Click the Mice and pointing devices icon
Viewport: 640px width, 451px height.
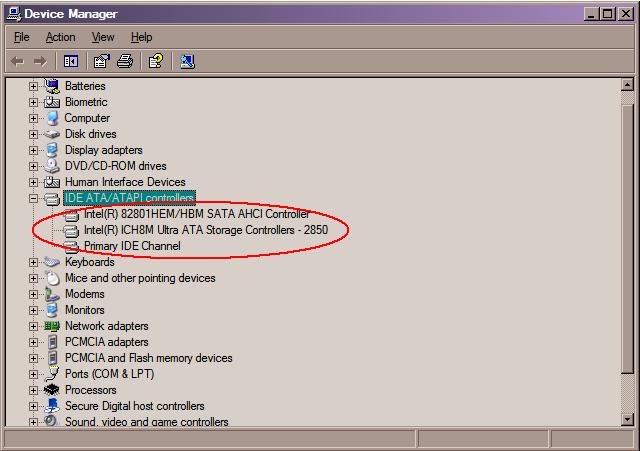coord(52,278)
